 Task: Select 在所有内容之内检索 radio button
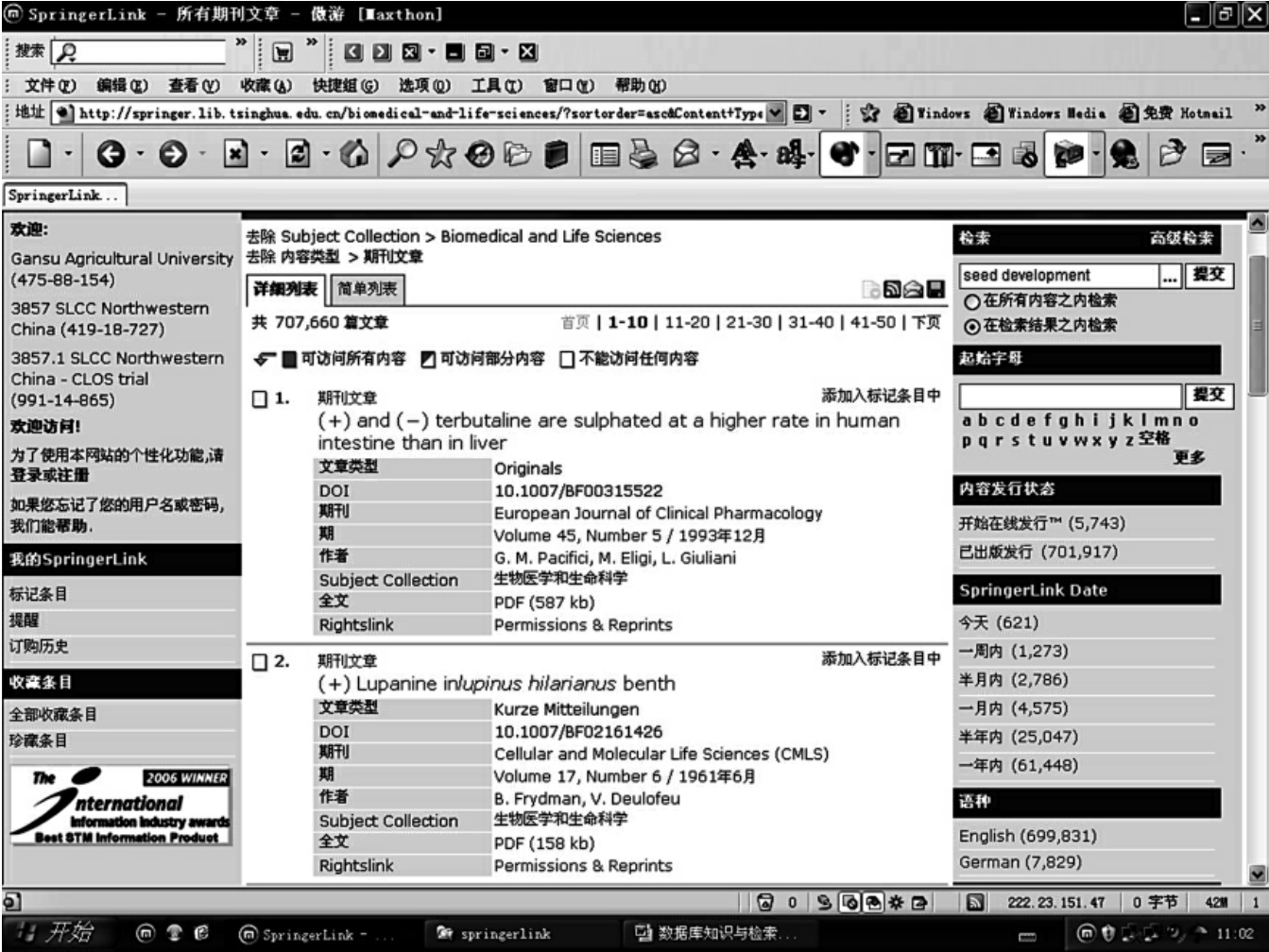point(971,301)
